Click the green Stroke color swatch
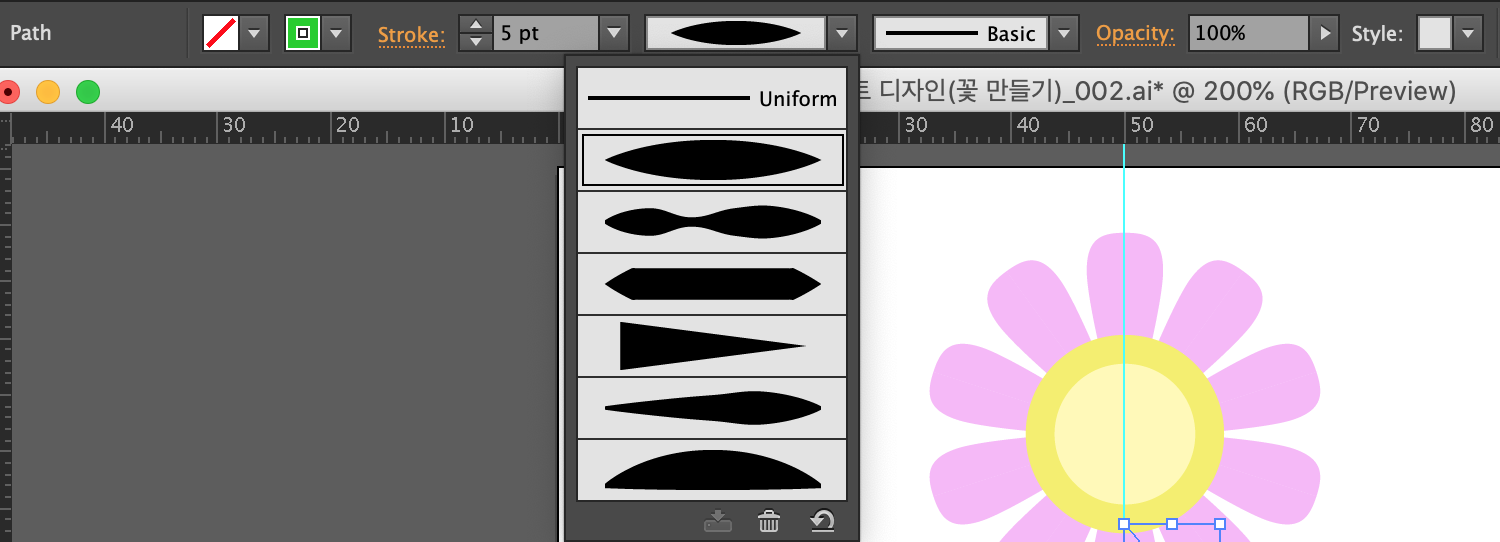The width and height of the screenshot is (1500, 542). click(303, 33)
